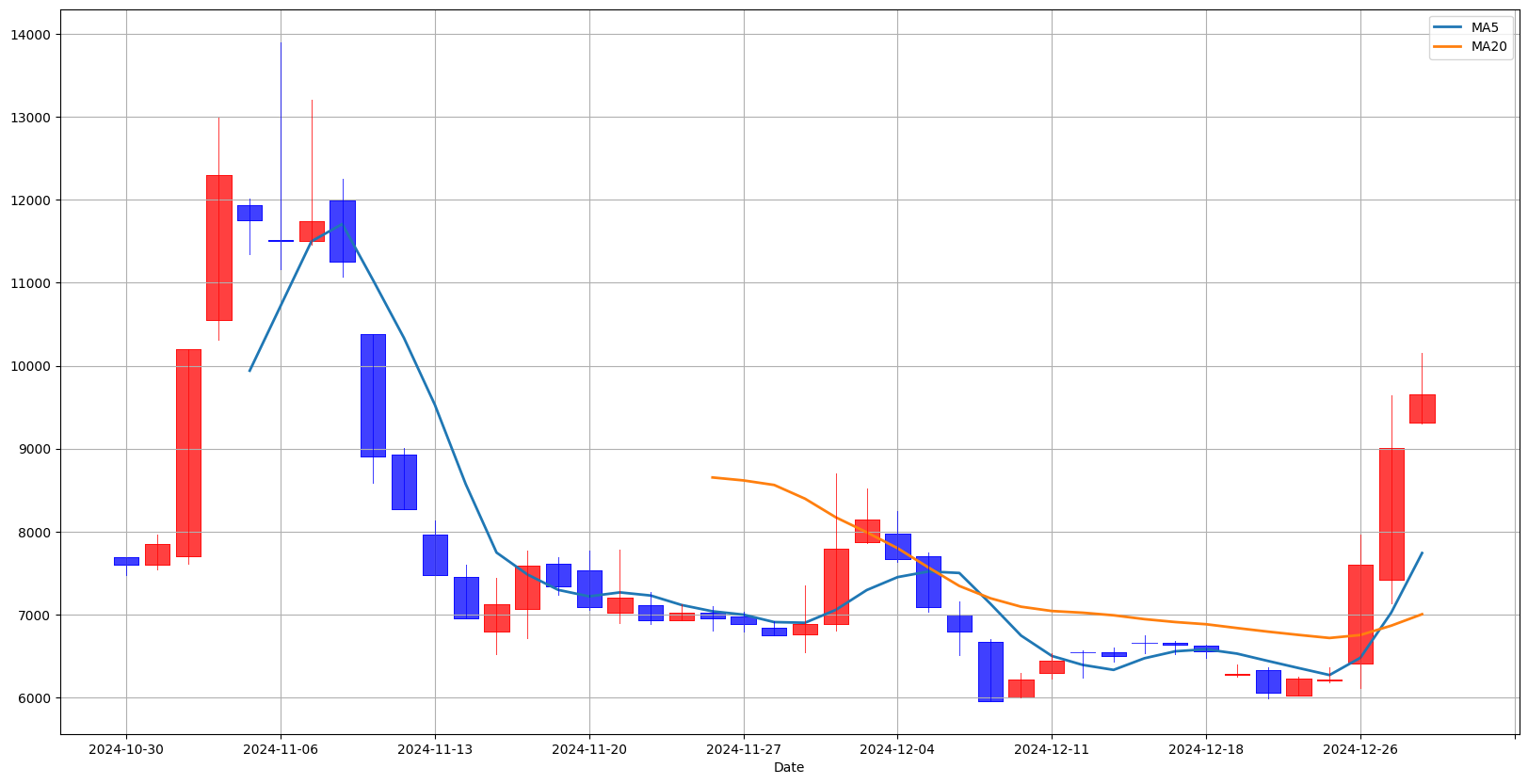1528x784 pixels.
Task: Click the 2024-11-06 x-axis tick label
Action: tap(281, 749)
